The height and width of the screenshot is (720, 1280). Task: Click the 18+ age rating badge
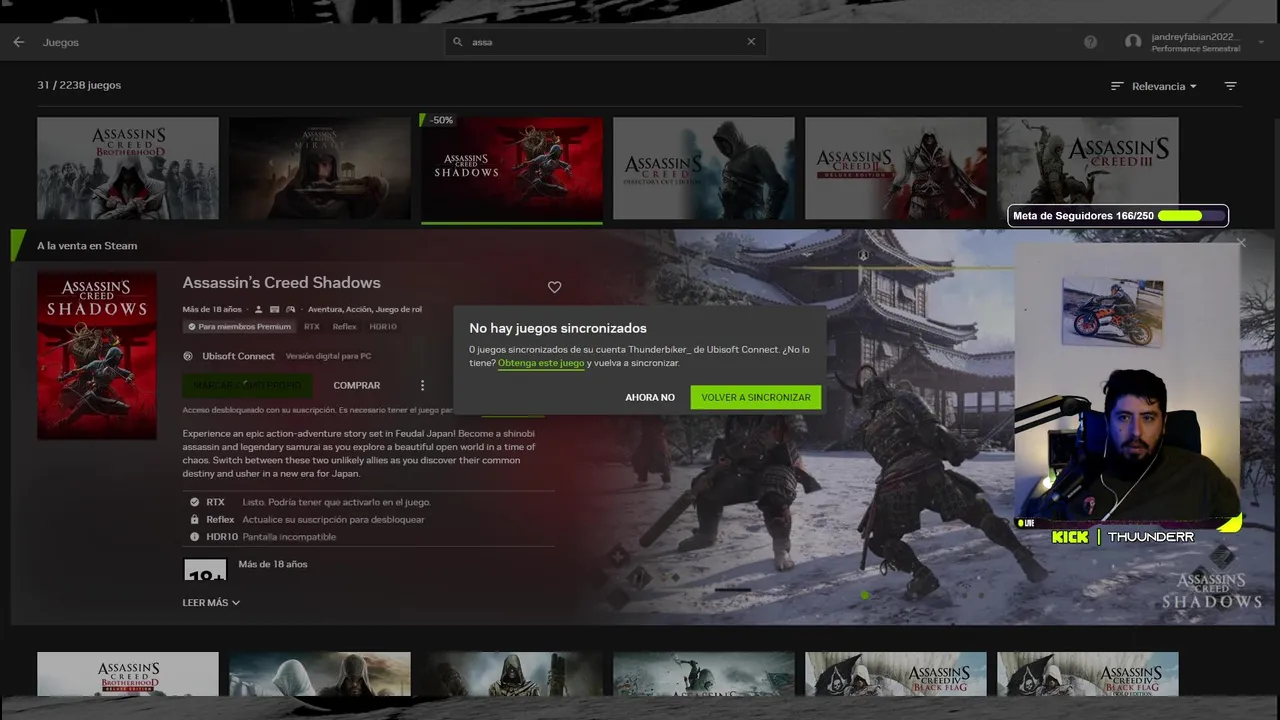205,570
